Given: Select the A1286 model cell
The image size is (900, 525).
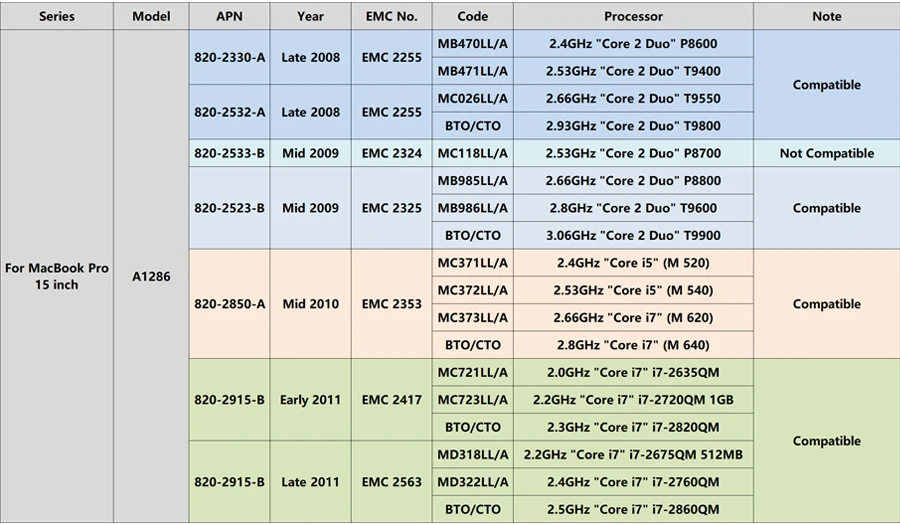Looking at the screenshot, I should [151, 276].
